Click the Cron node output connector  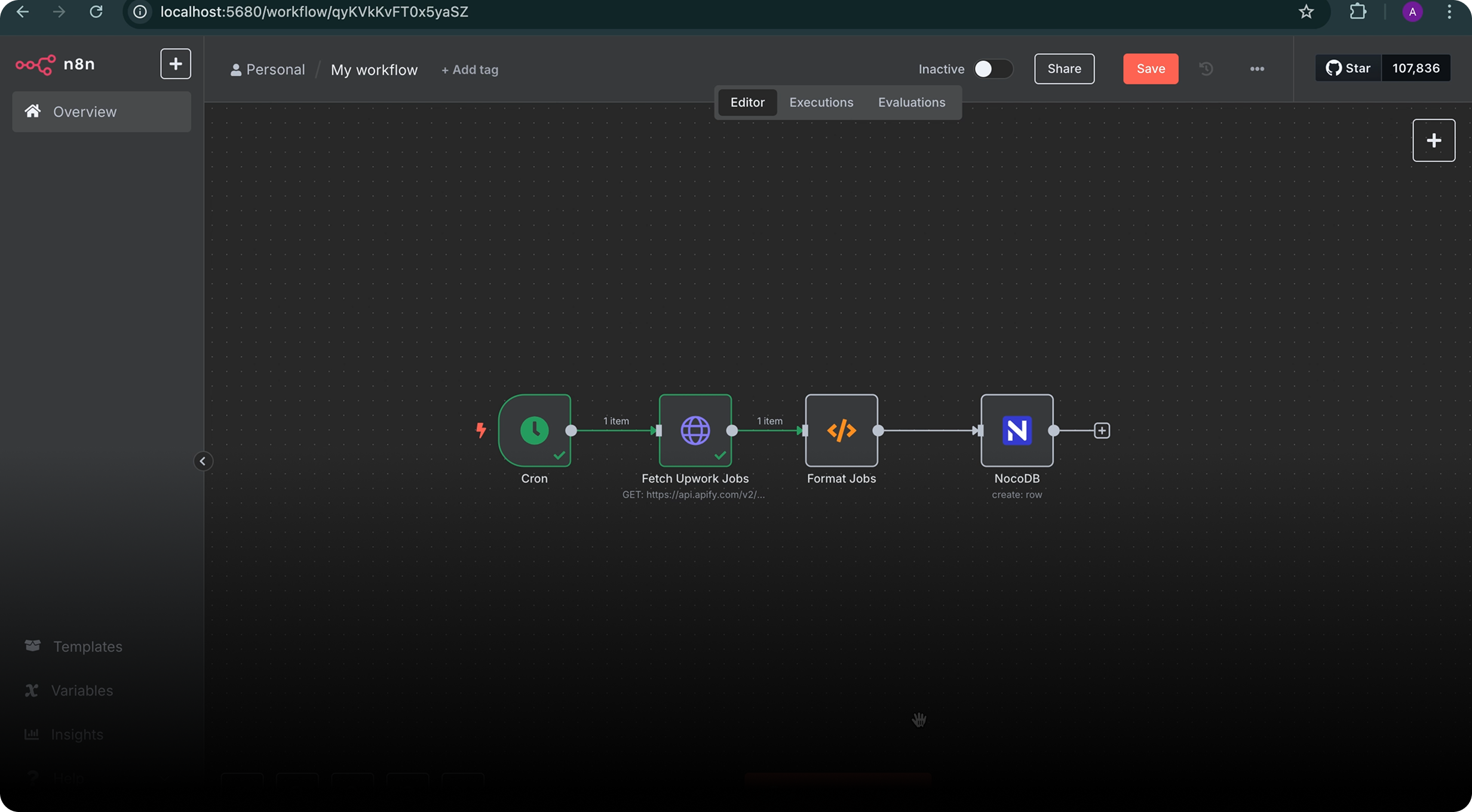pyautogui.click(x=571, y=430)
